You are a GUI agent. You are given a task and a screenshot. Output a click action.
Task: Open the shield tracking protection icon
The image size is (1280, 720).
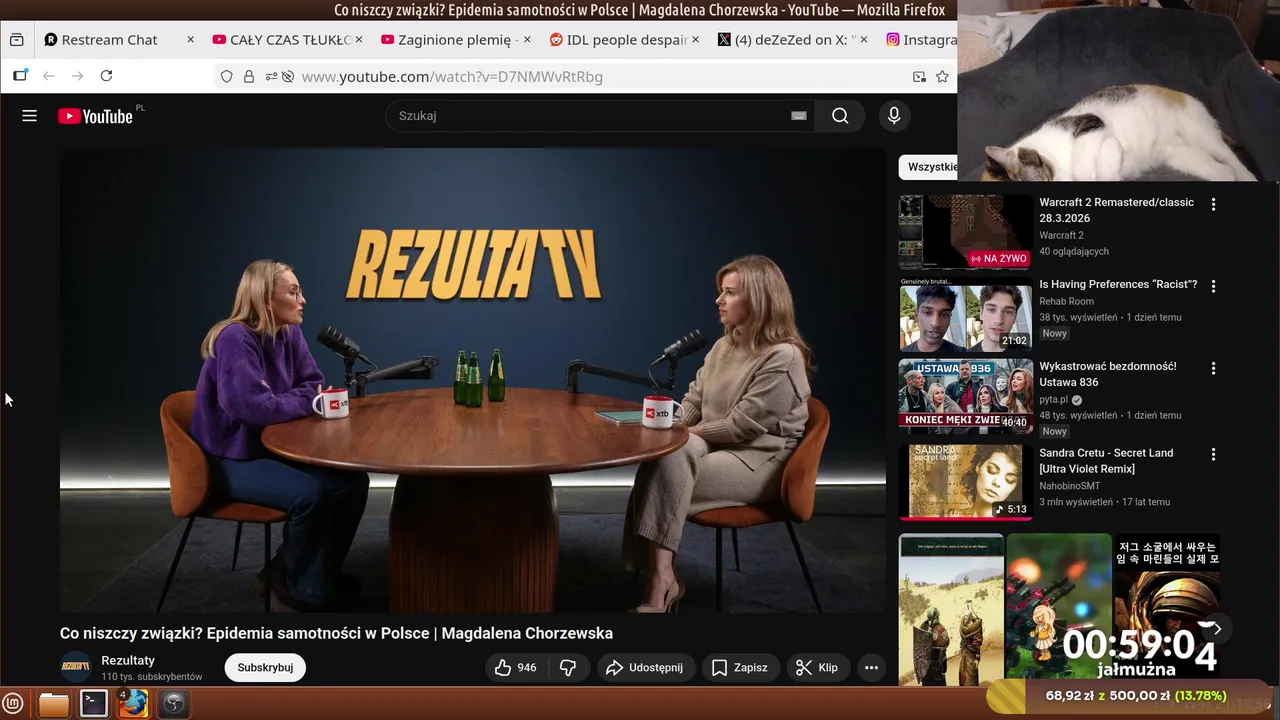[226, 76]
